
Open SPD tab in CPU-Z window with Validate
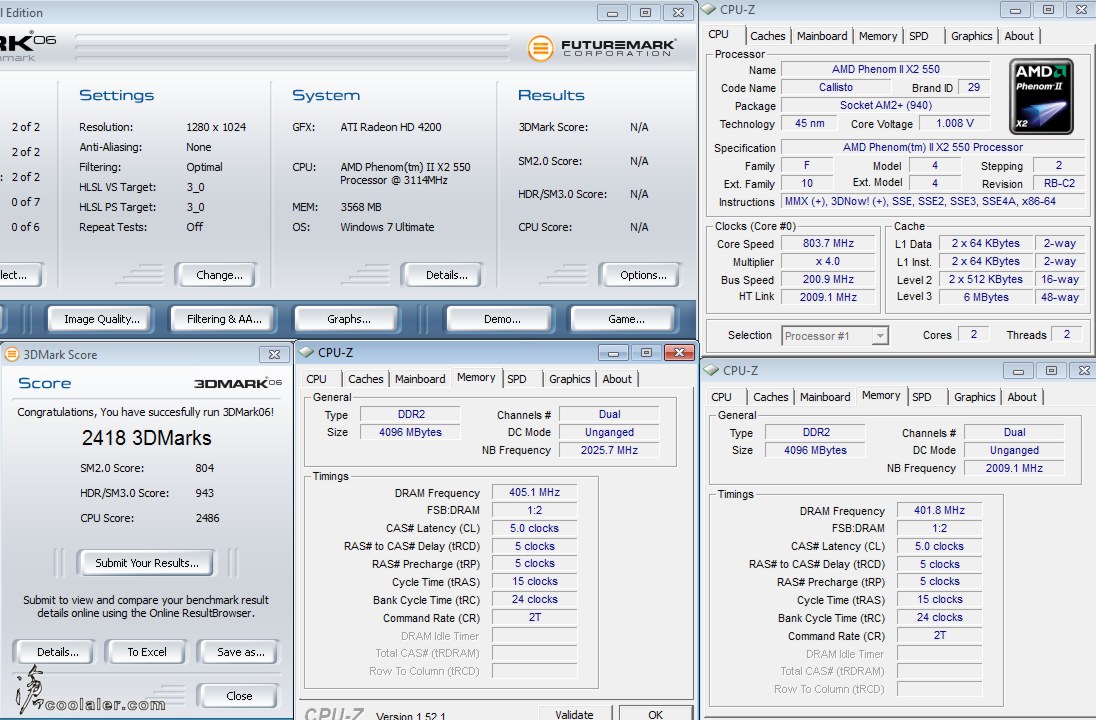click(517, 379)
